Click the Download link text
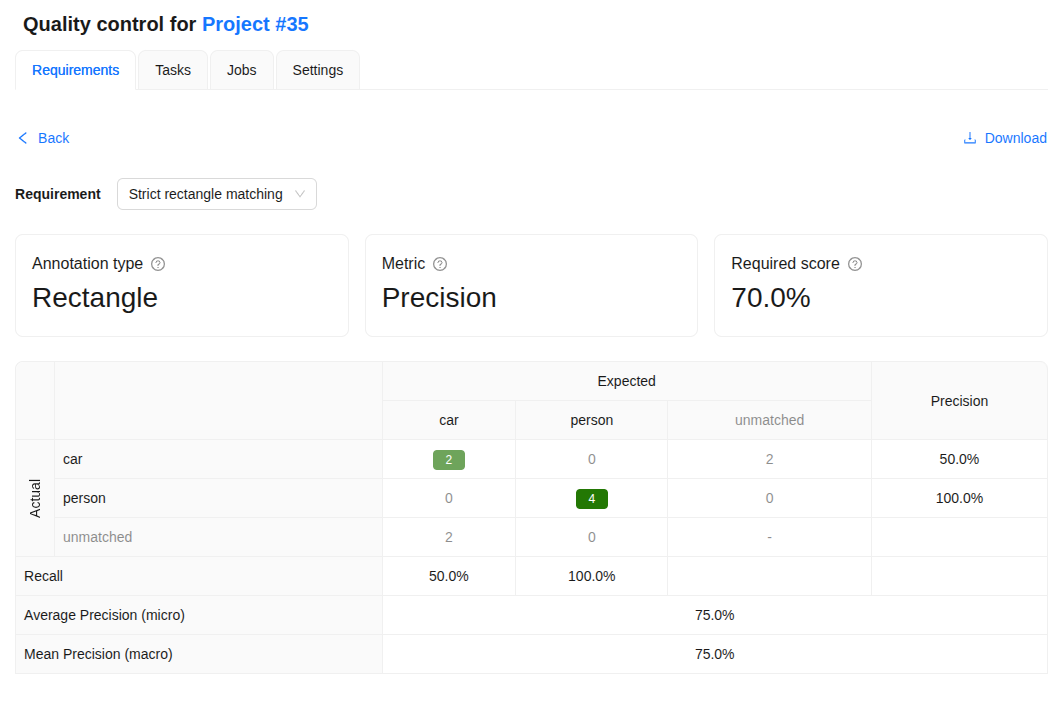The height and width of the screenshot is (707, 1060). [1015, 138]
